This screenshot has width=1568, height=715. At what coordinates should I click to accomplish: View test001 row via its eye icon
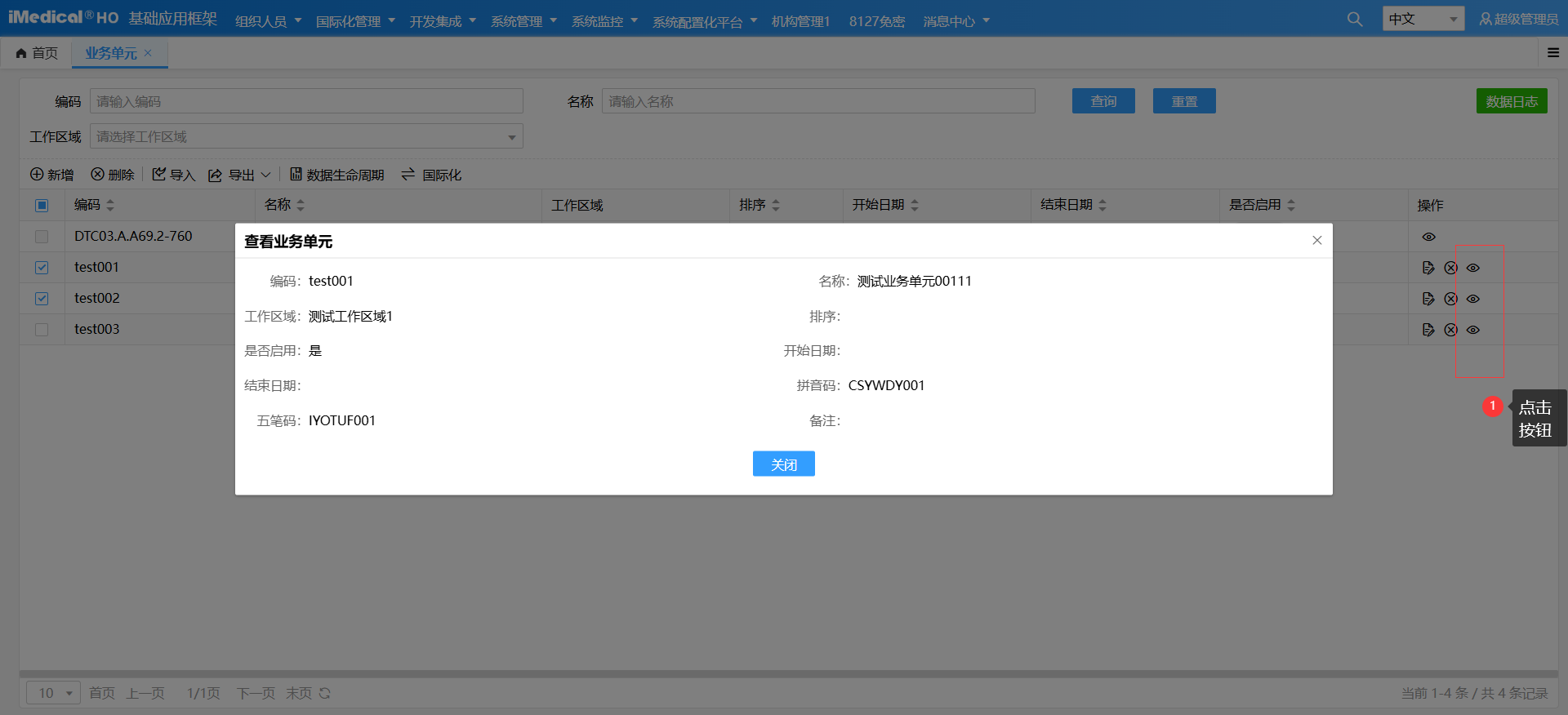(x=1473, y=268)
